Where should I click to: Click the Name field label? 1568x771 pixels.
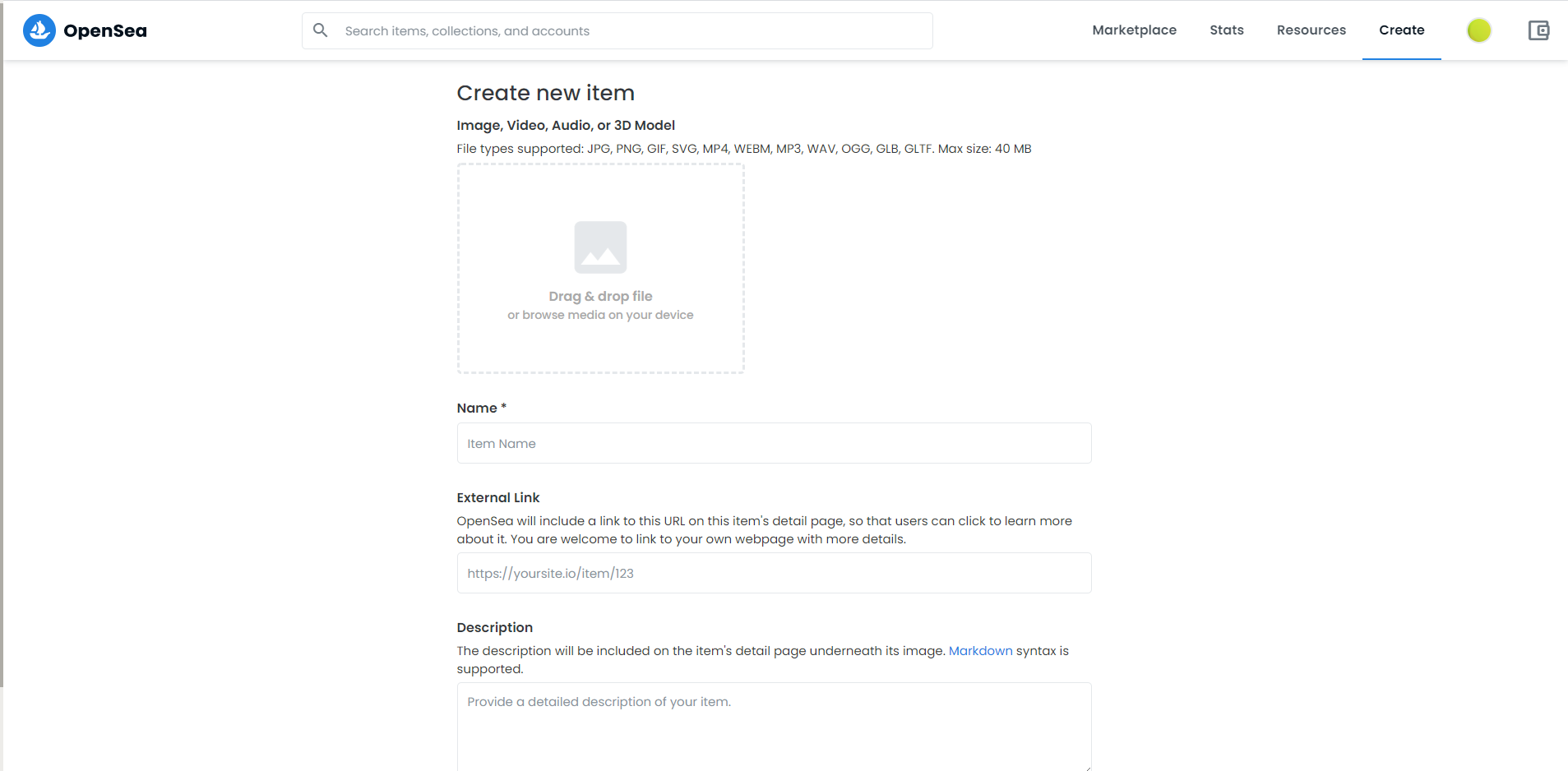pyautogui.click(x=477, y=409)
